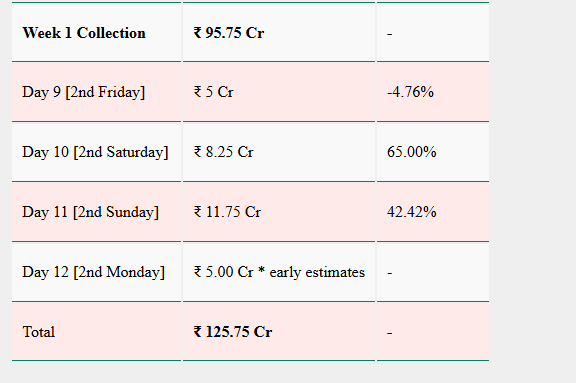Click the -4.76% change value
Image resolution: width=576 pixels, height=383 pixels.
click(410, 92)
